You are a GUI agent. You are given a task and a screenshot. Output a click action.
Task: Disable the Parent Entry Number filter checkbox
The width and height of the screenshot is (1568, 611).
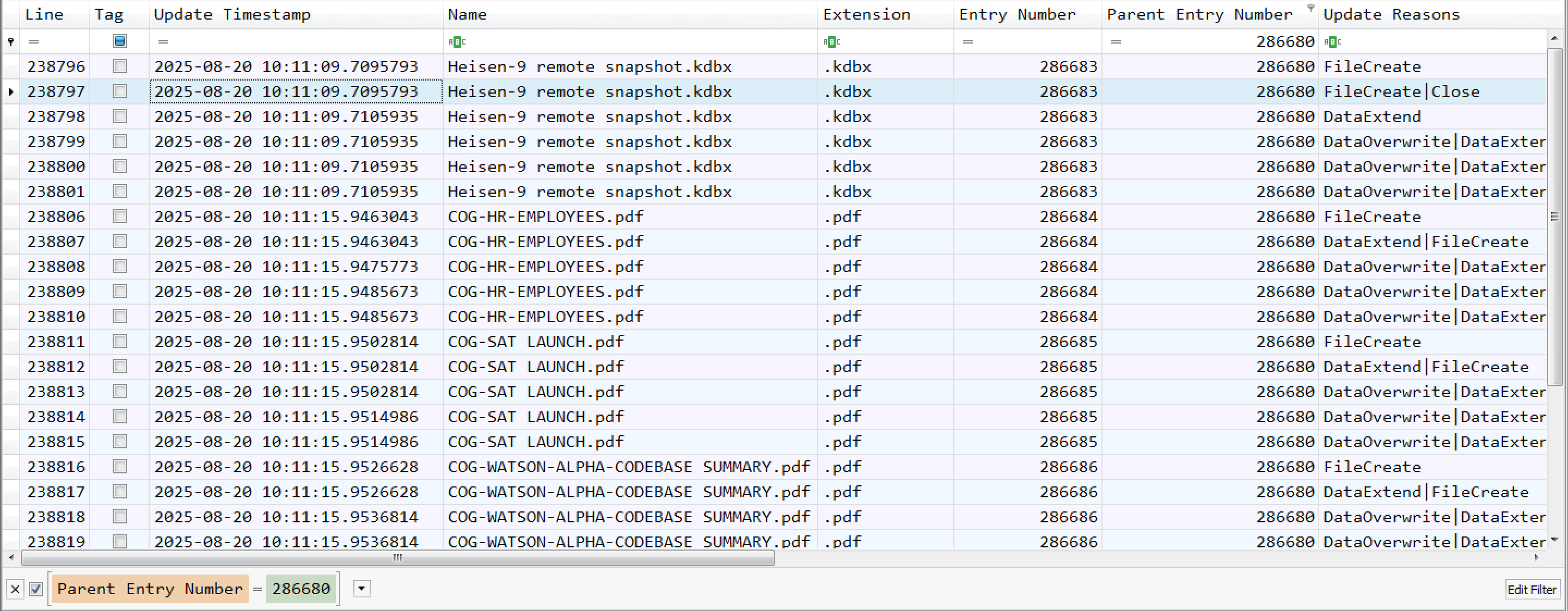coord(36,589)
